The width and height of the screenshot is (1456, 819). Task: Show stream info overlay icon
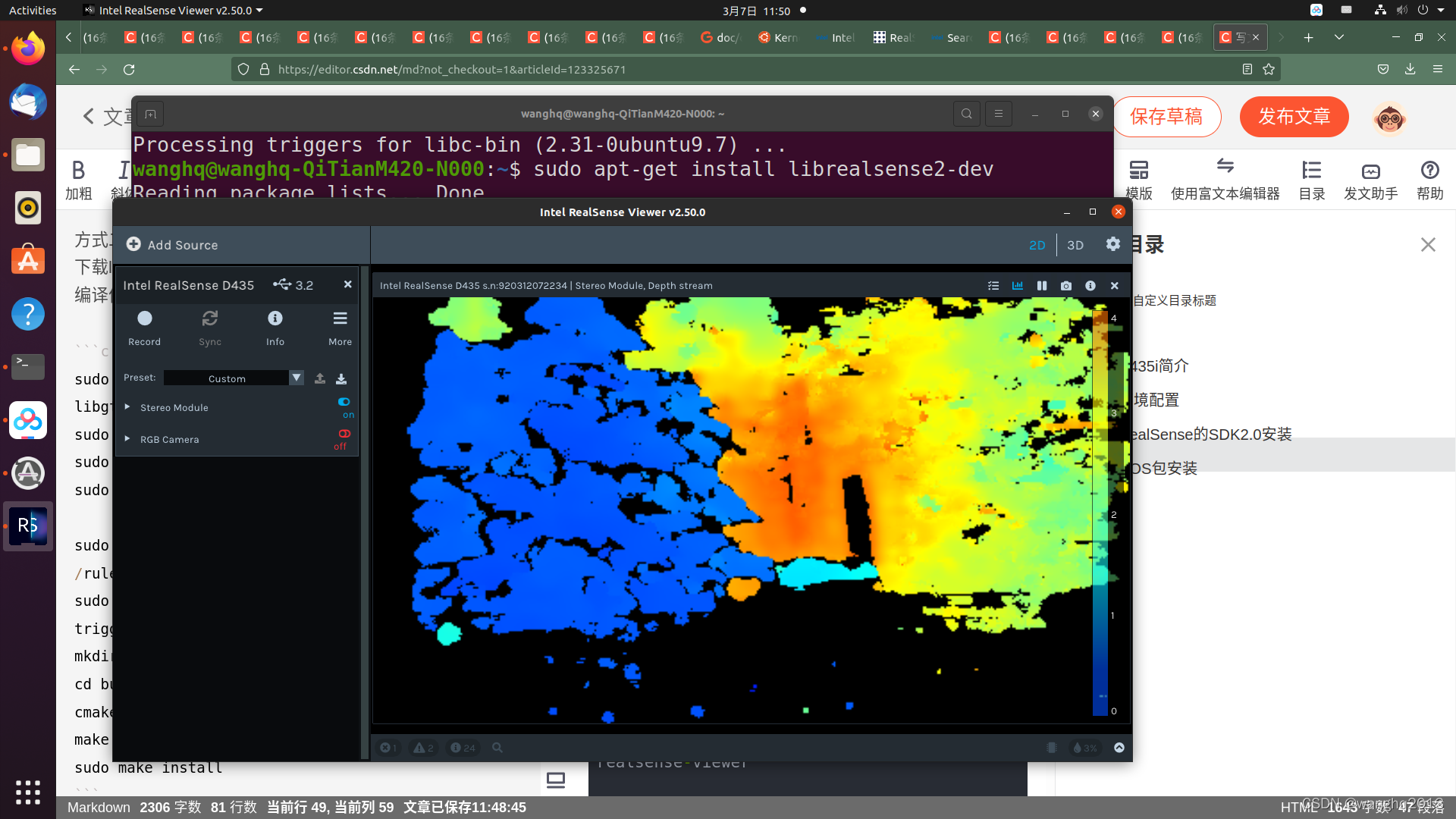(x=1090, y=285)
